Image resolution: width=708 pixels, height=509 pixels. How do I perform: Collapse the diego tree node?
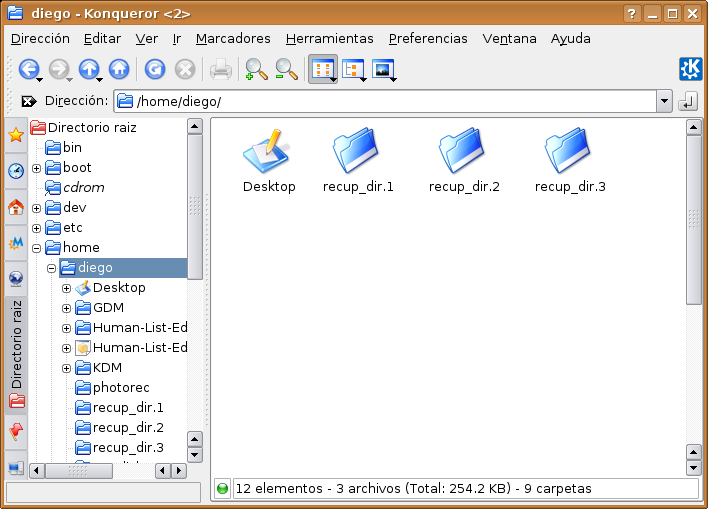tap(51, 268)
